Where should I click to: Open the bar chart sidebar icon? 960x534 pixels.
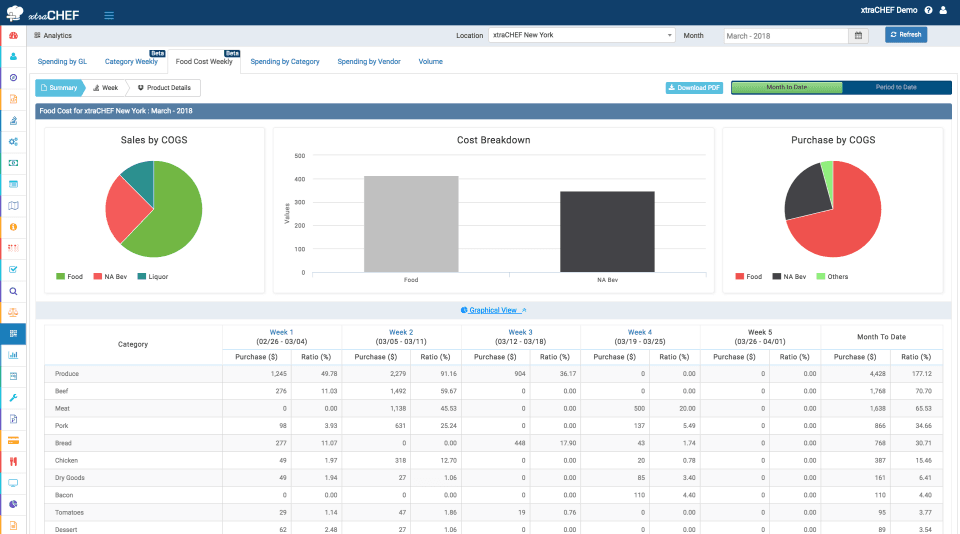13,355
